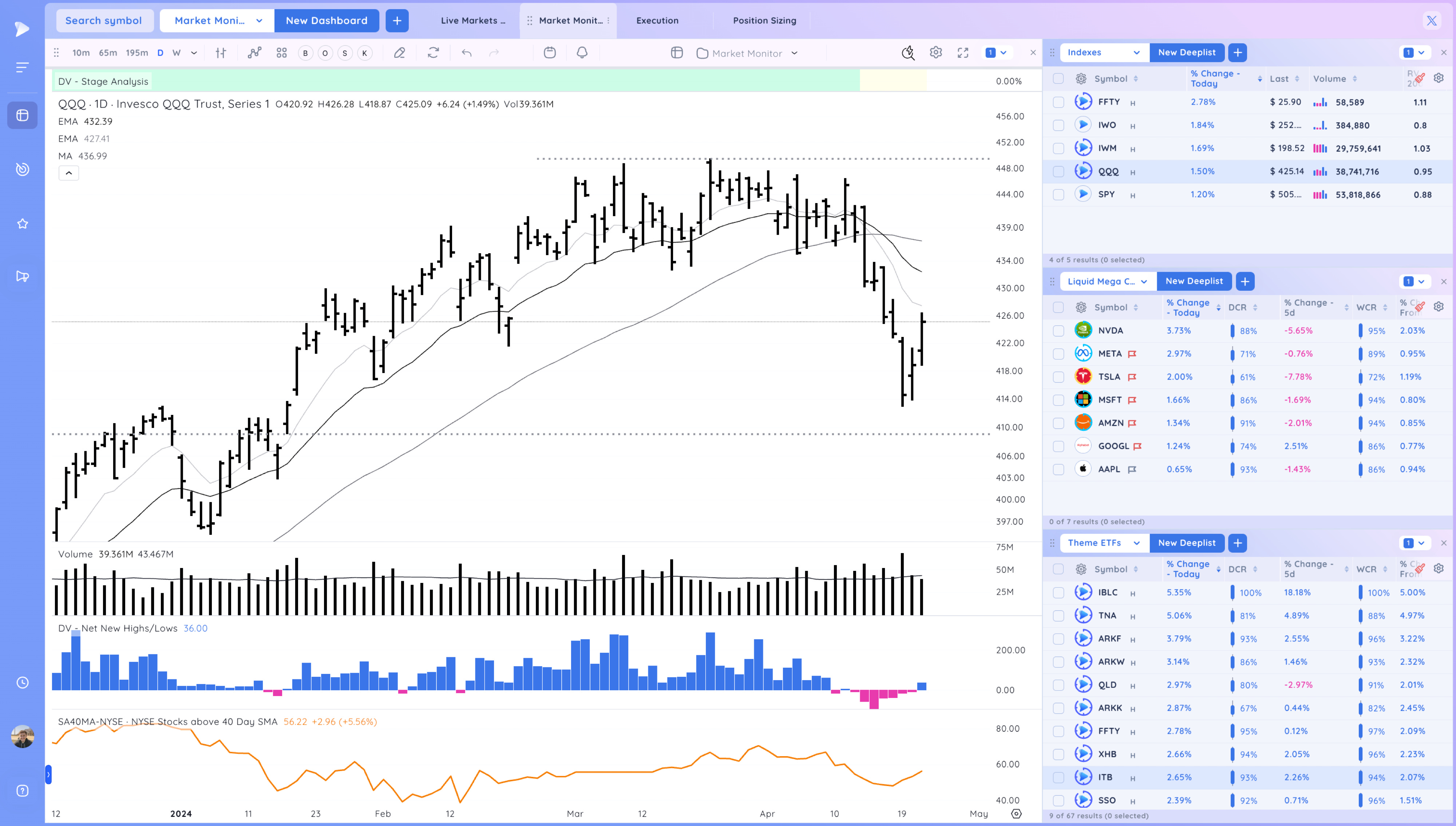Open the X (Twitter) icon
Image resolution: width=1456 pixels, height=826 pixels.
[x=1432, y=20]
